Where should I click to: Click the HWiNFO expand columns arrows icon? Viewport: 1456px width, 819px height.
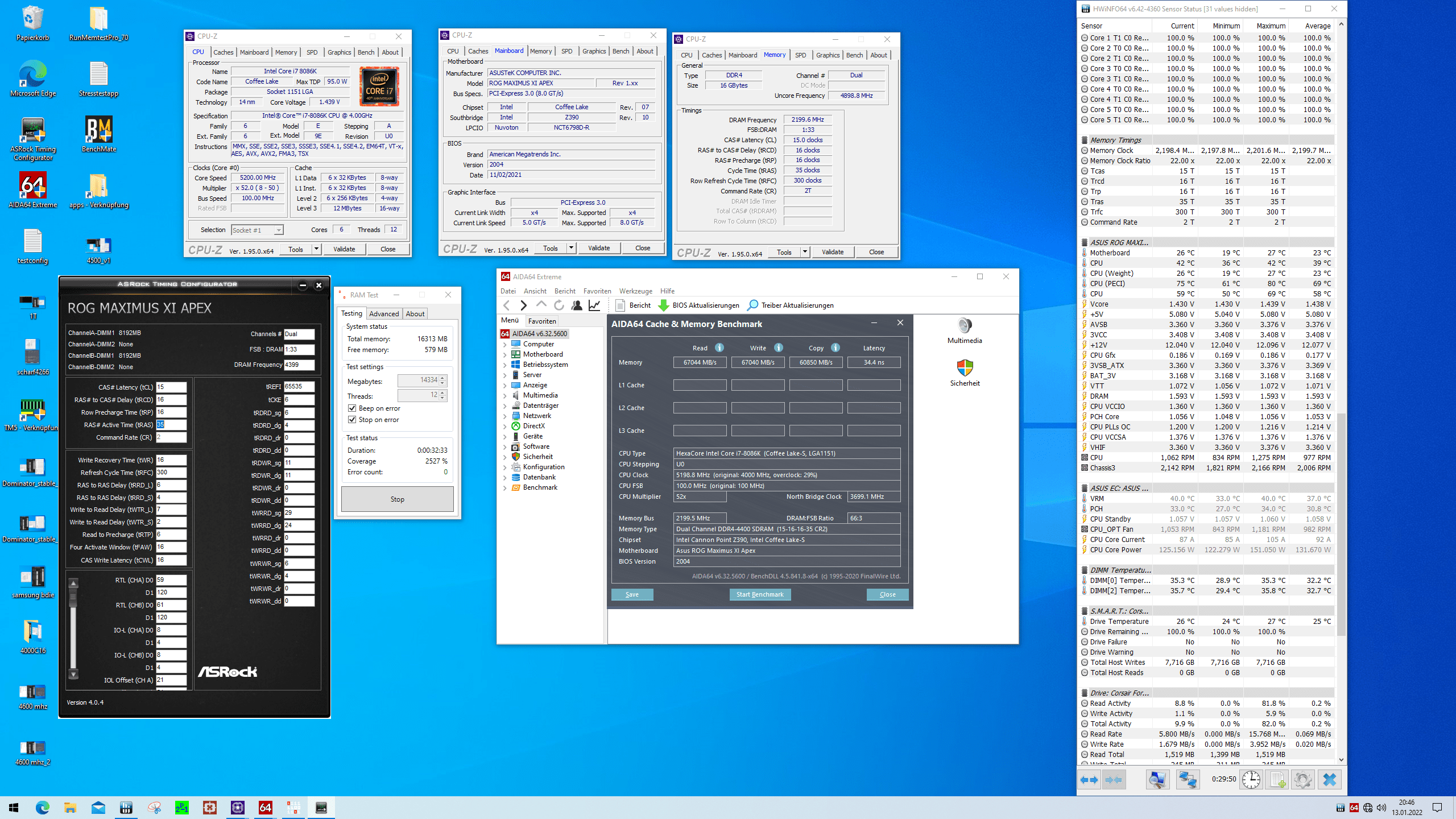coord(1089,779)
